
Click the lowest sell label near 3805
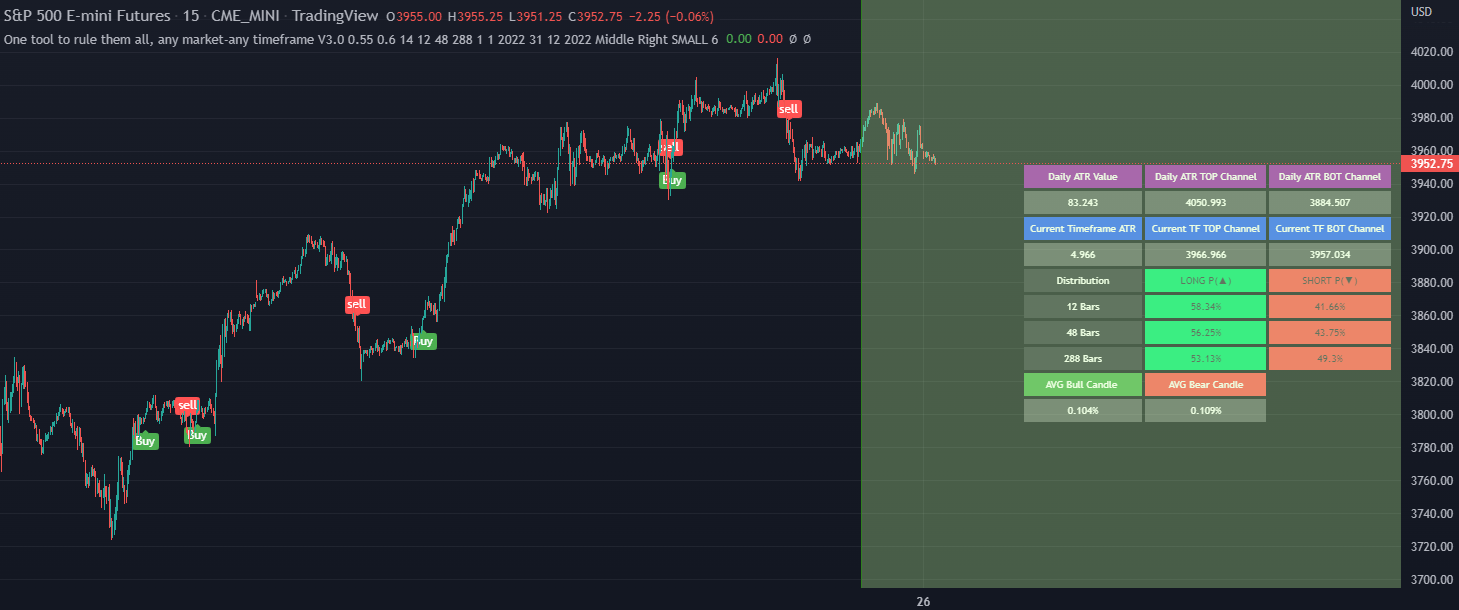186,405
